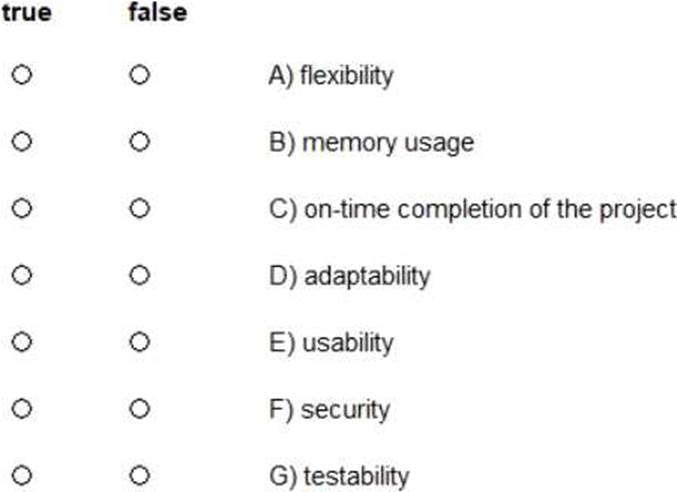The height and width of the screenshot is (492, 677).
Task: Select true for A) flexibility
Action: (22, 75)
